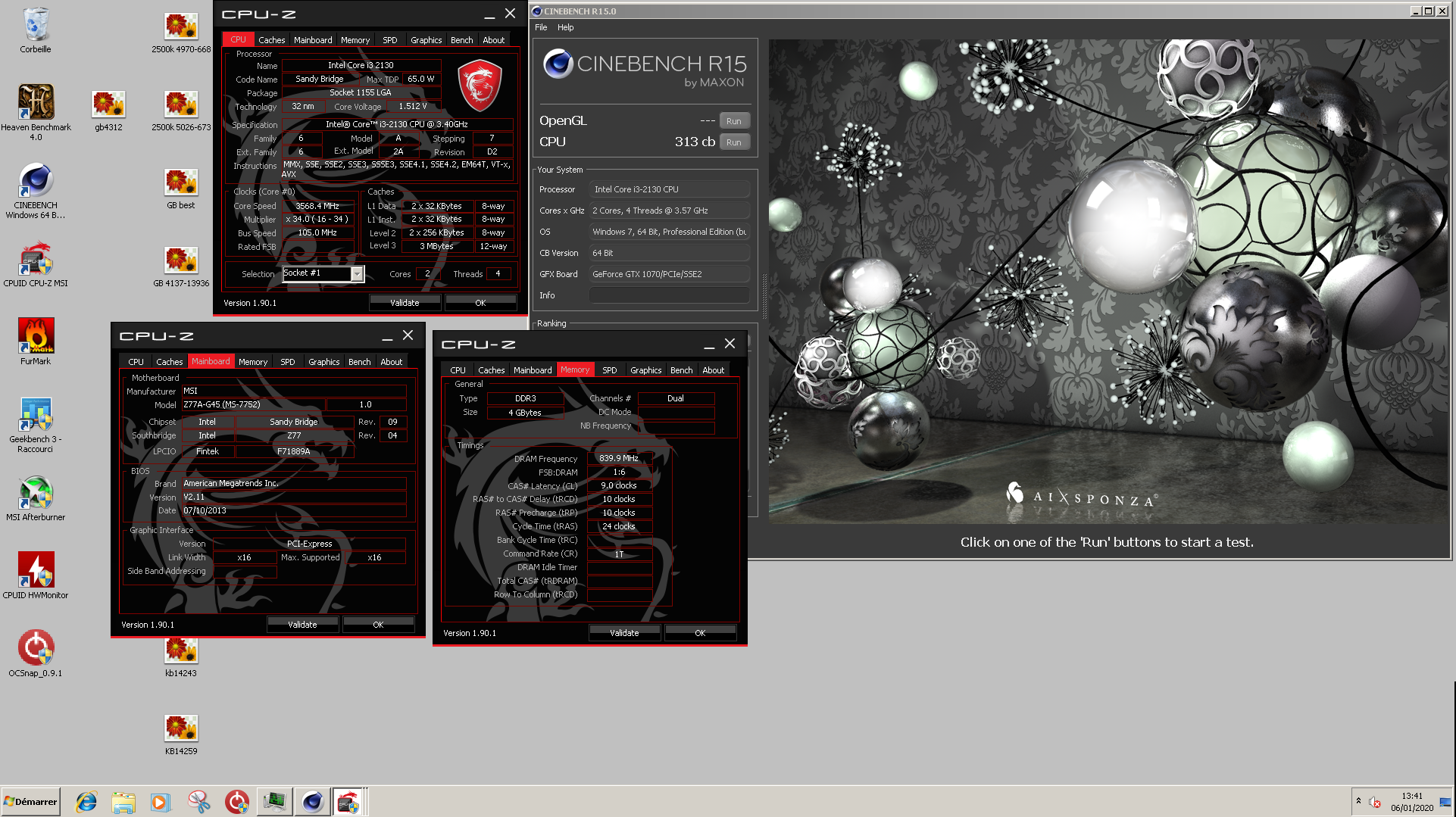Open the Cinebench File menu
Viewport: 1456px width, 817px height.
(541, 27)
